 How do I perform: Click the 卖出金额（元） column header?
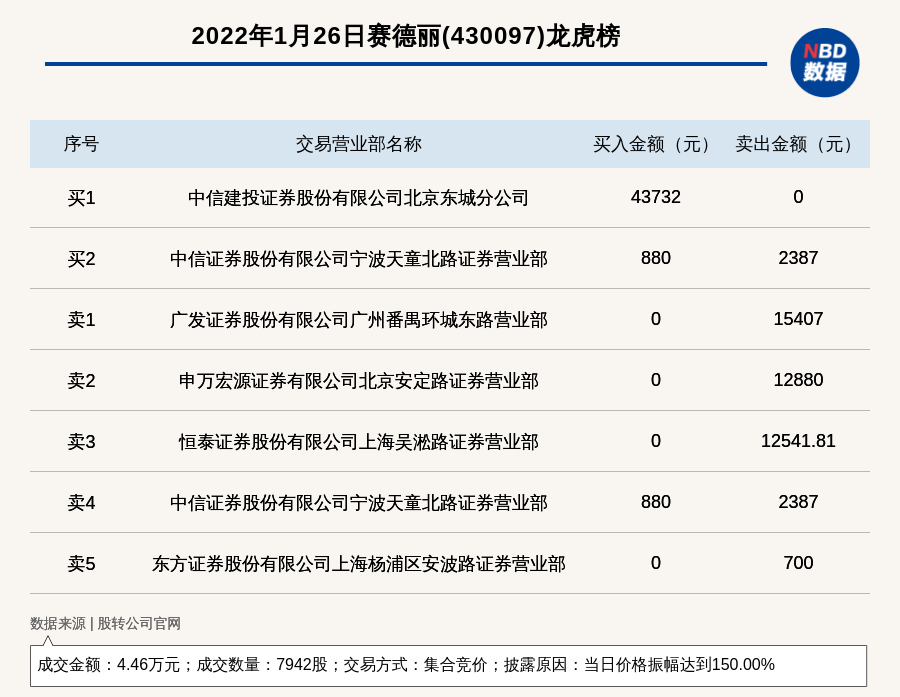[798, 144]
